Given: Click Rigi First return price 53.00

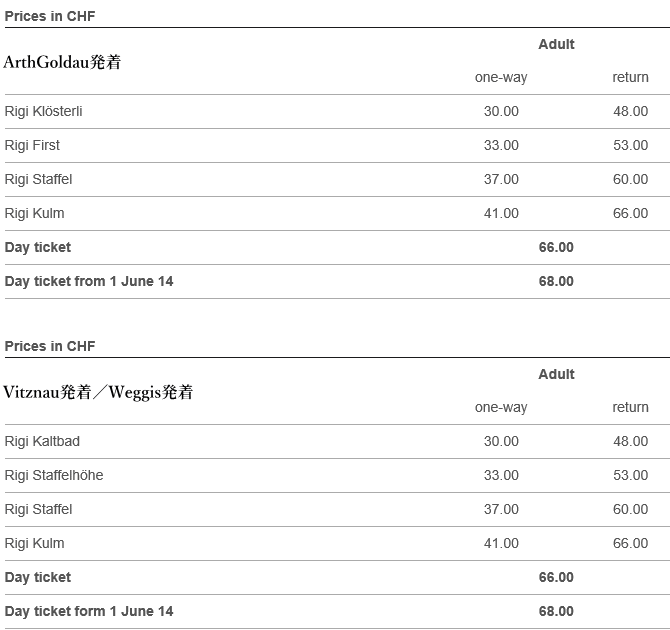Looking at the screenshot, I should tap(630, 145).
